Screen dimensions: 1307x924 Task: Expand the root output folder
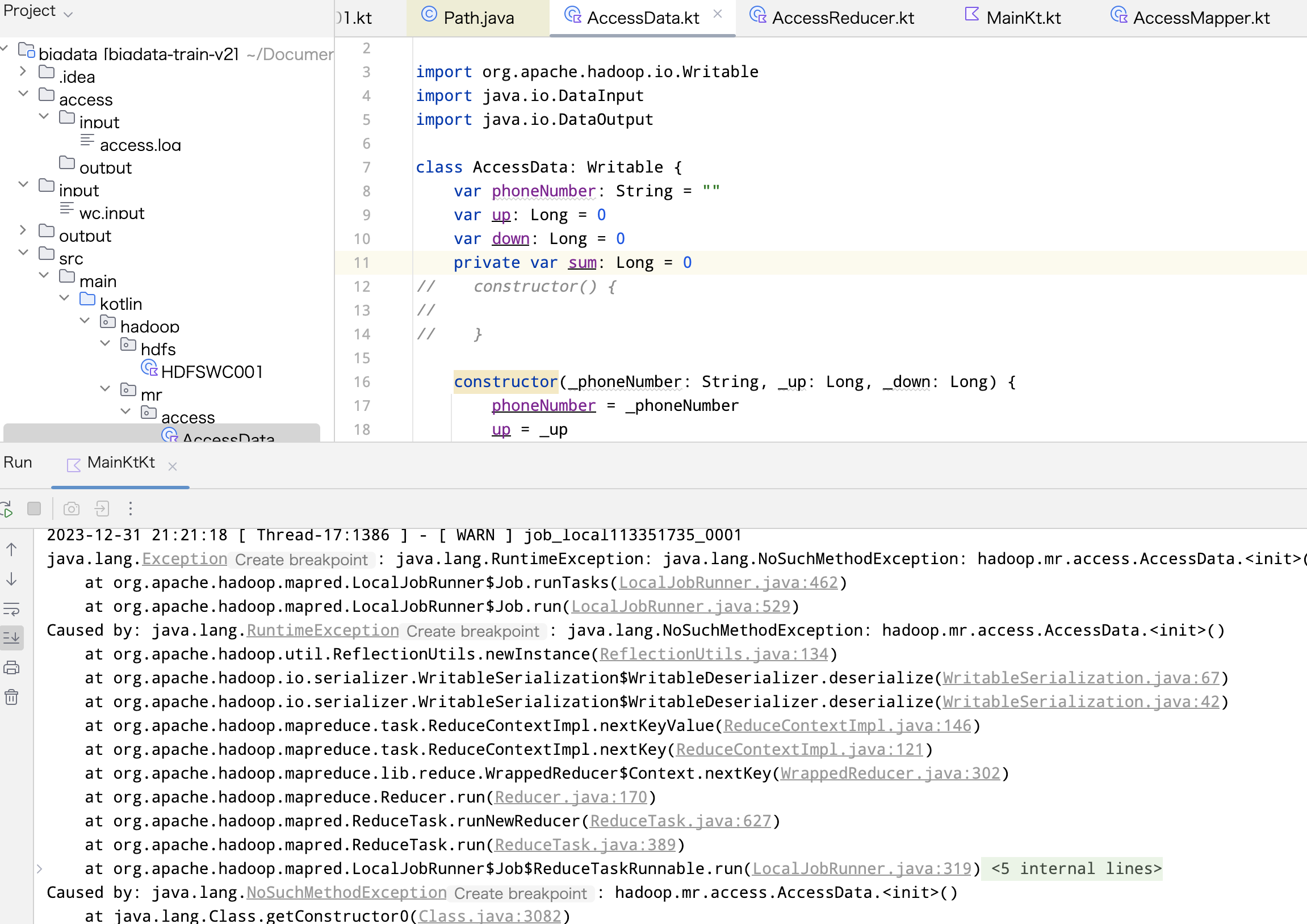pos(23,230)
